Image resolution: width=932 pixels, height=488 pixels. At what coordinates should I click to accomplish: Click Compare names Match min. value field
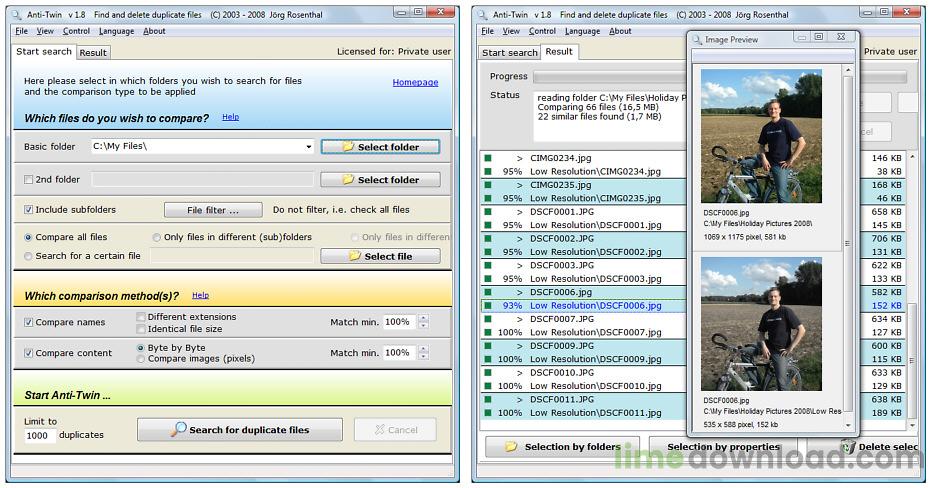coord(400,322)
